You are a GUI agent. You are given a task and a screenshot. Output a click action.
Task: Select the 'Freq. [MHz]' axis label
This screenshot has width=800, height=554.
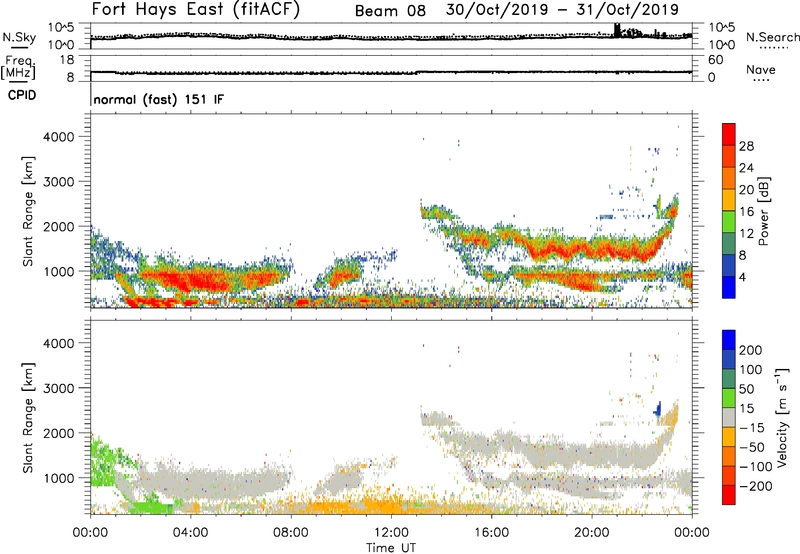18,68
